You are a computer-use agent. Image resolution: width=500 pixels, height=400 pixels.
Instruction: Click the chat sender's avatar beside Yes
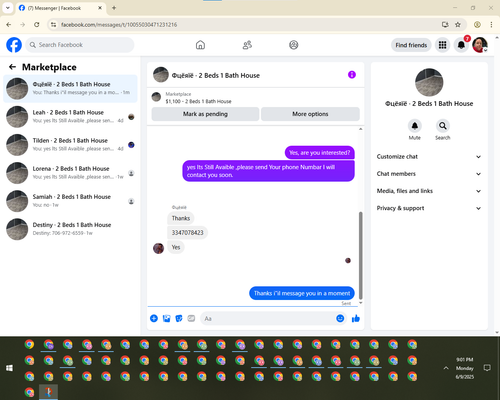pos(158,248)
